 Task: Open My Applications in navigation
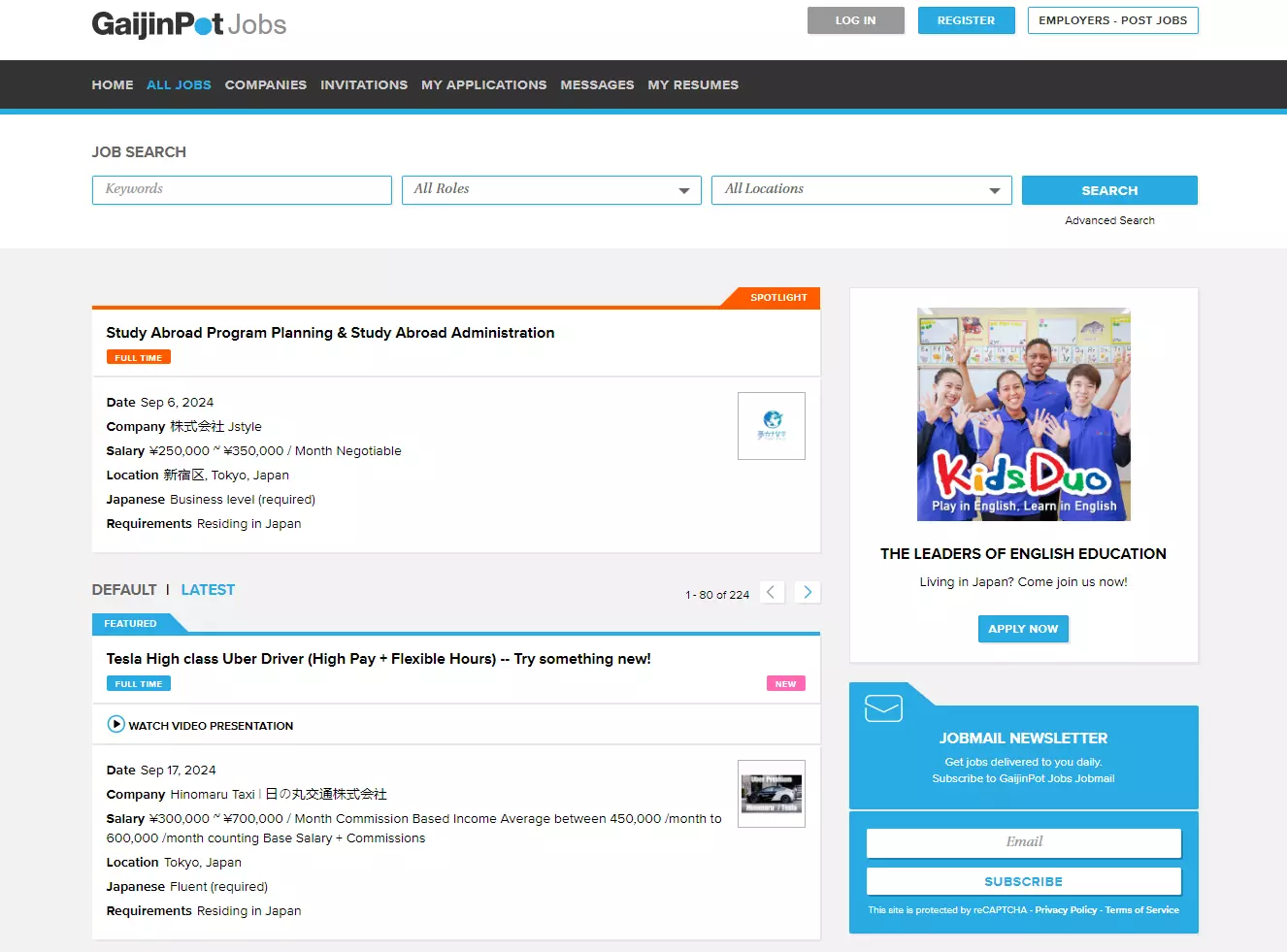click(484, 85)
